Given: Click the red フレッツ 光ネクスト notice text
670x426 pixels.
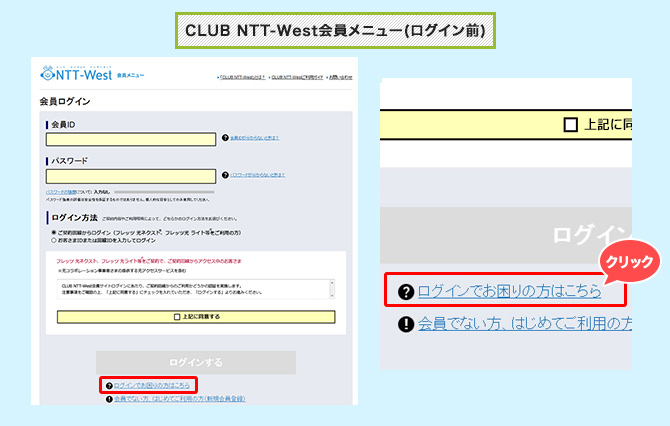Looking at the screenshot, I should coord(149,261).
